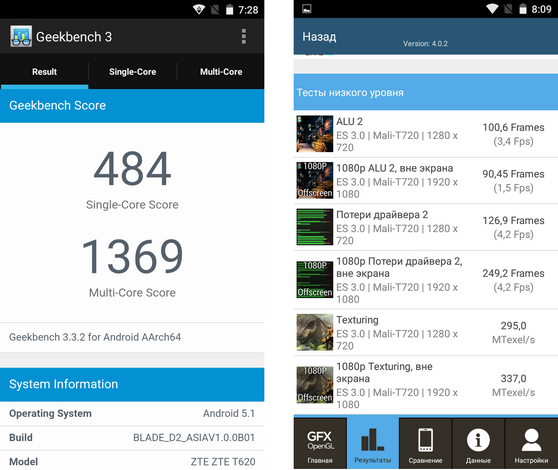Tap the Texturing test thumbnail
The image size is (558, 470).
(315, 332)
